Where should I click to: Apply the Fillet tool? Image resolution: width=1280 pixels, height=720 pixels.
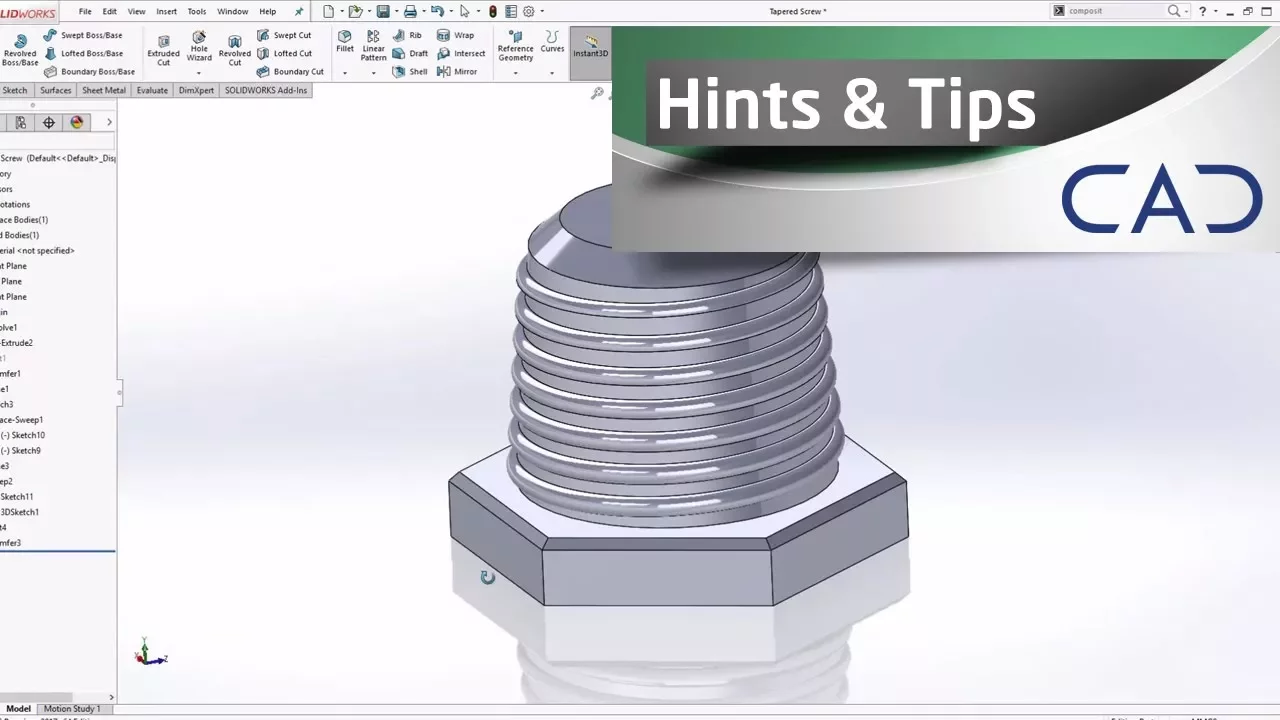345,42
